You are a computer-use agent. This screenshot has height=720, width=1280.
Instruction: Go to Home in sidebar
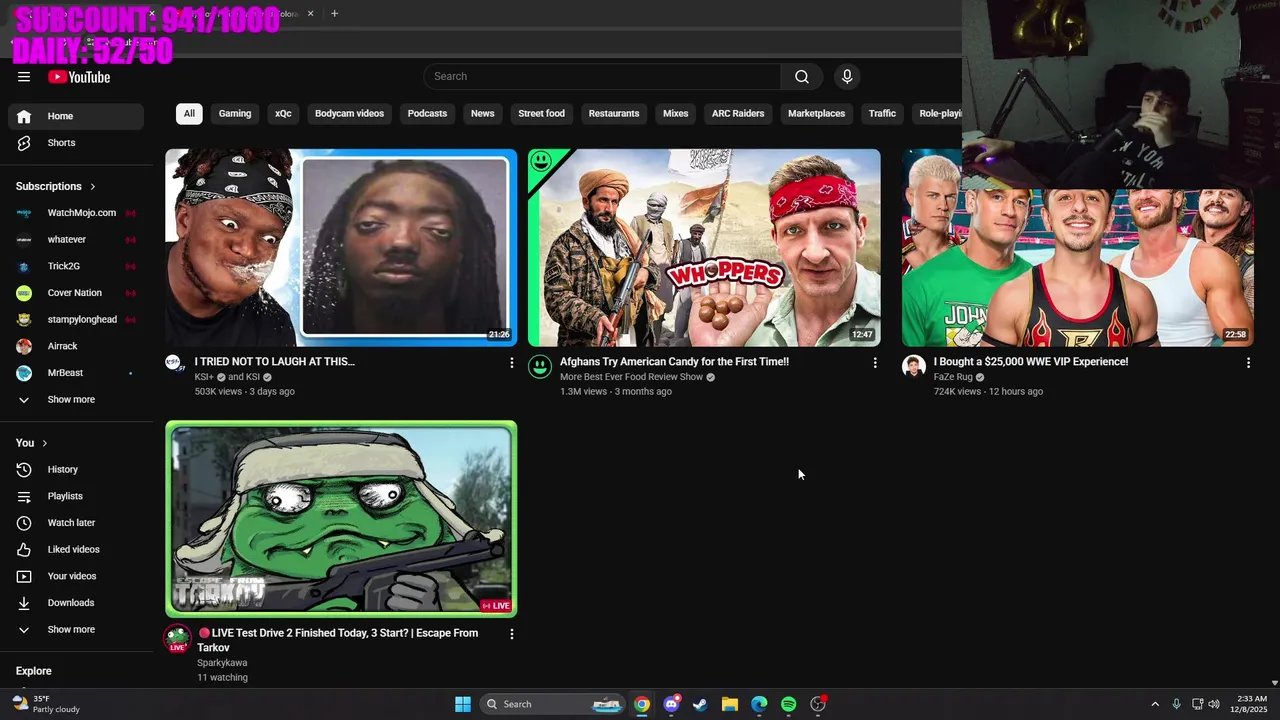[76, 116]
